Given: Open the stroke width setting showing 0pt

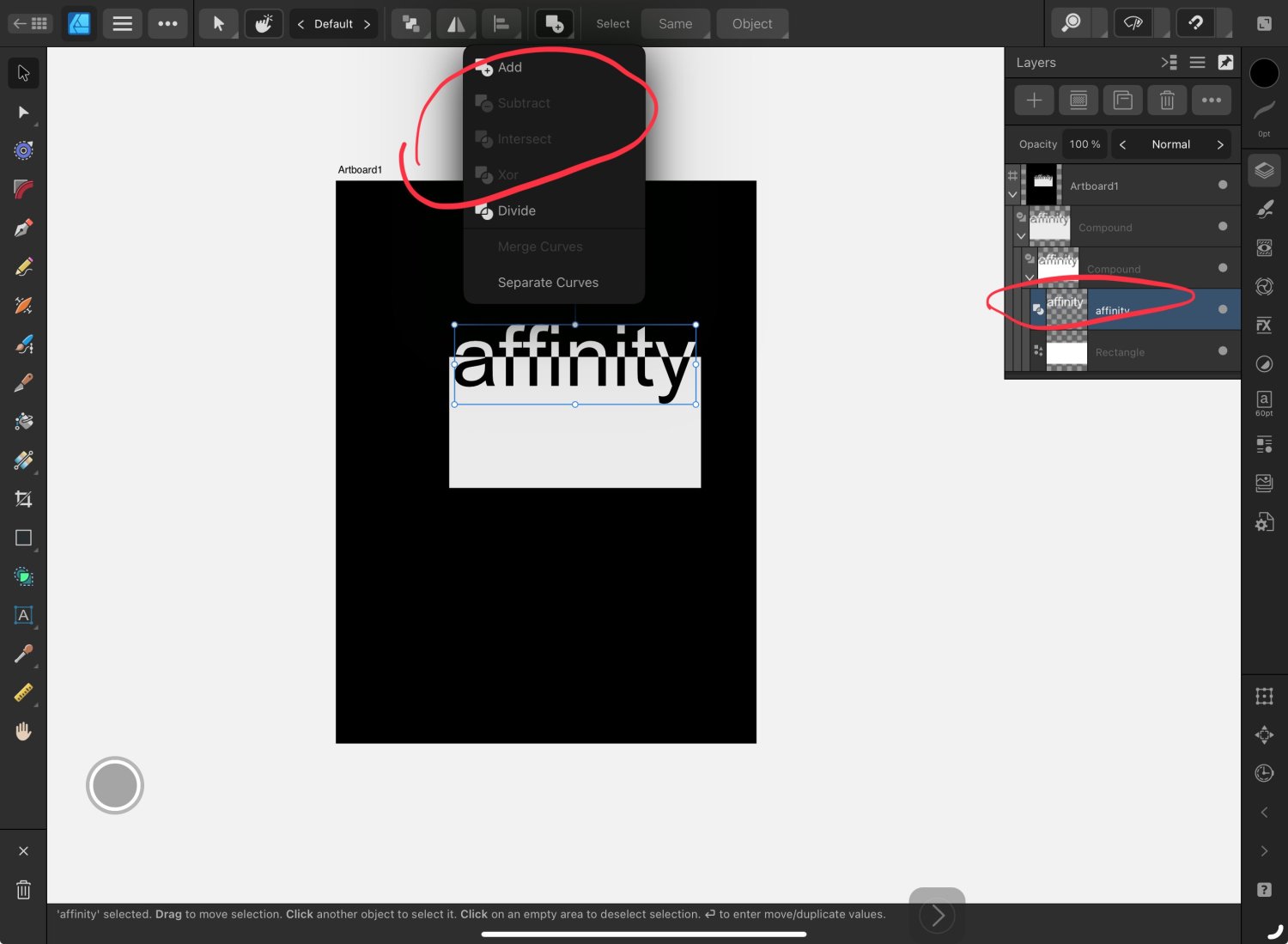Looking at the screenshot, I should pos(1264,118).
